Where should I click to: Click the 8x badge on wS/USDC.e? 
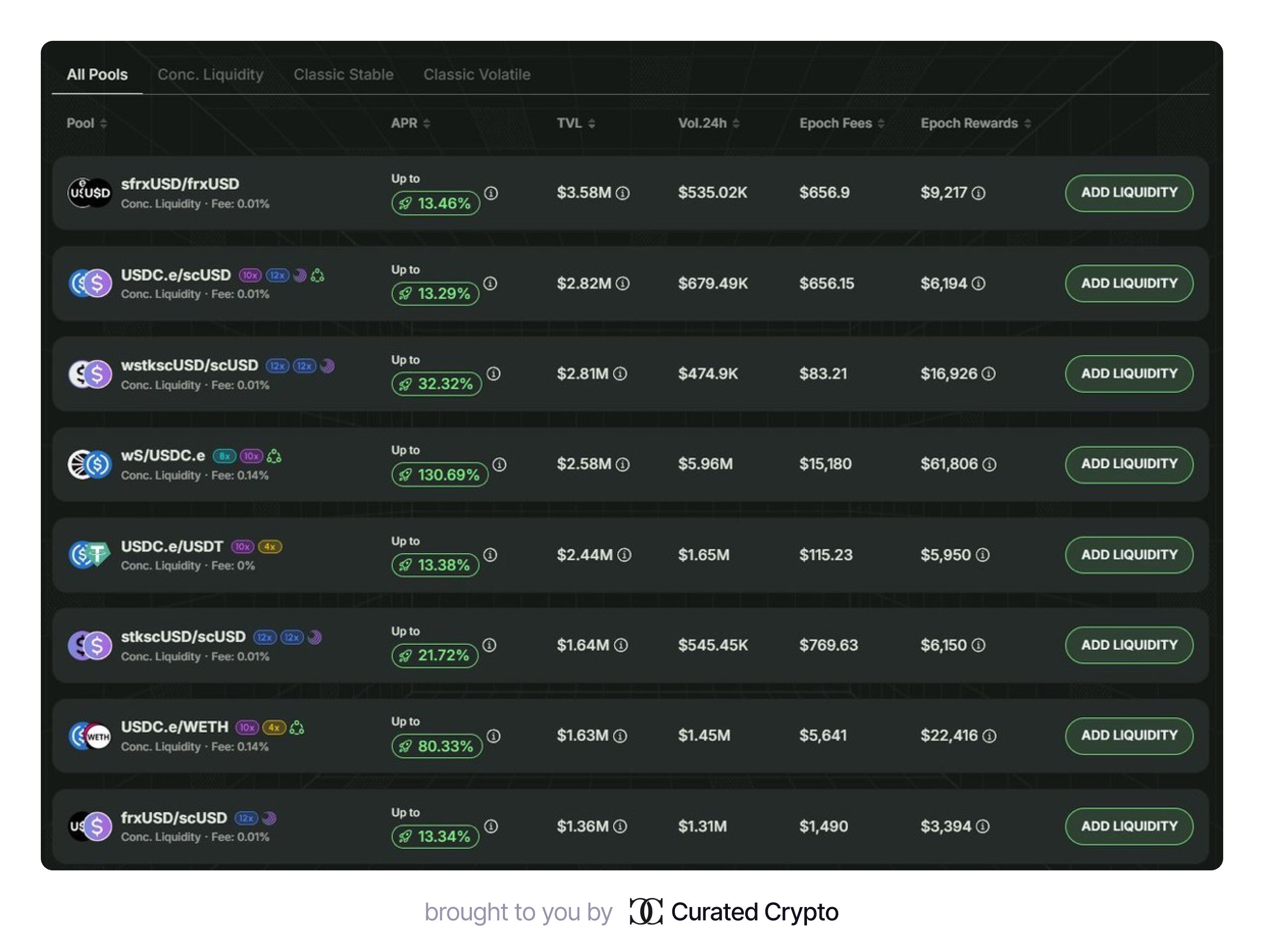pyautogui.click(x=224, y=456)
